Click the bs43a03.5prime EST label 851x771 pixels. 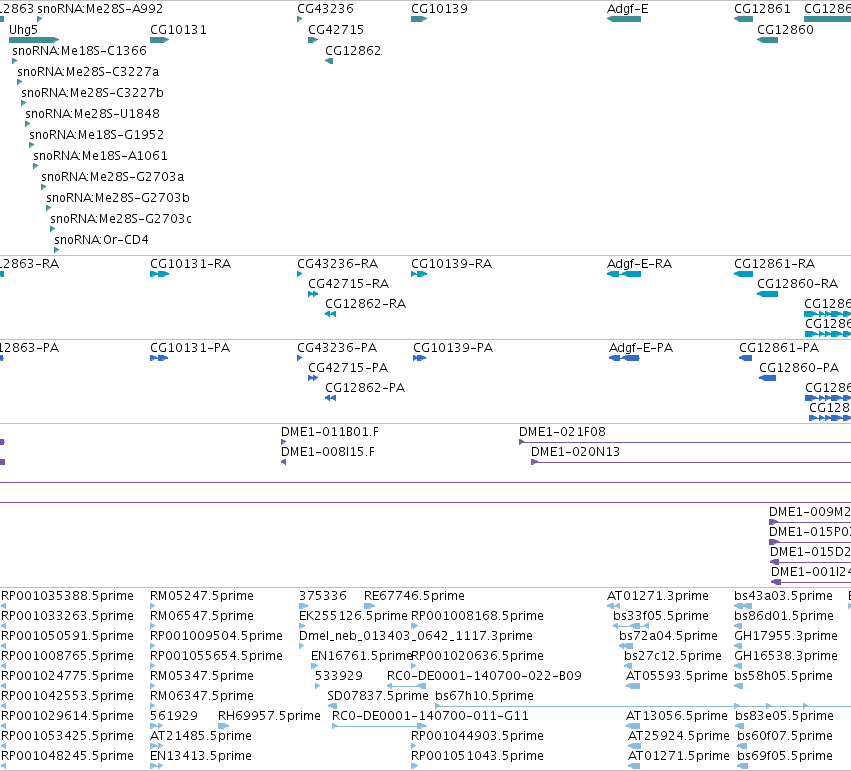[783, 596]
